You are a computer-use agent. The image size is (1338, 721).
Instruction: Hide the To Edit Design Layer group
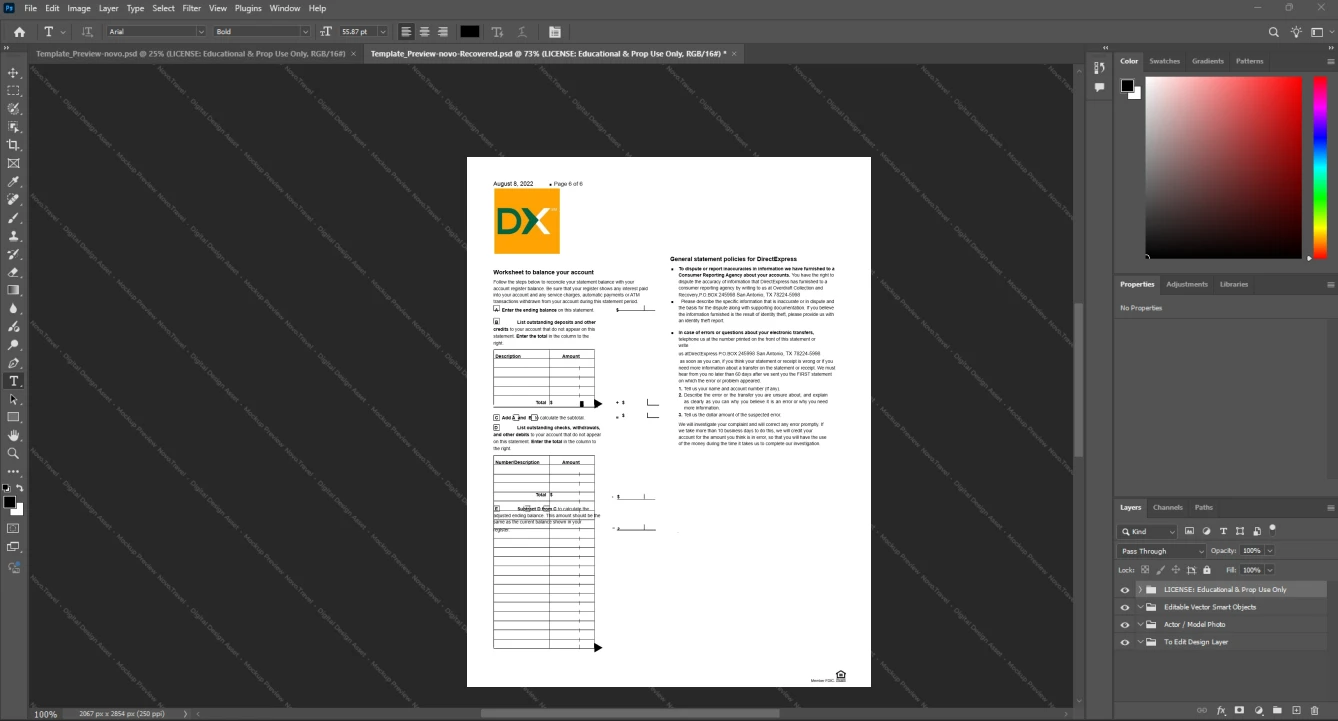1125,642
